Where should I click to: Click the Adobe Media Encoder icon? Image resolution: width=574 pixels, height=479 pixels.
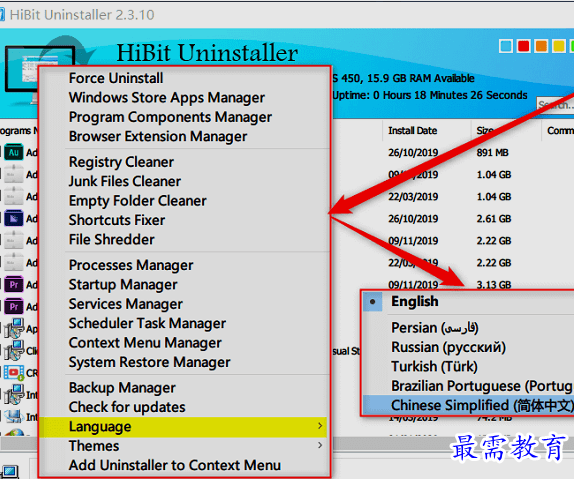[14, 219]
